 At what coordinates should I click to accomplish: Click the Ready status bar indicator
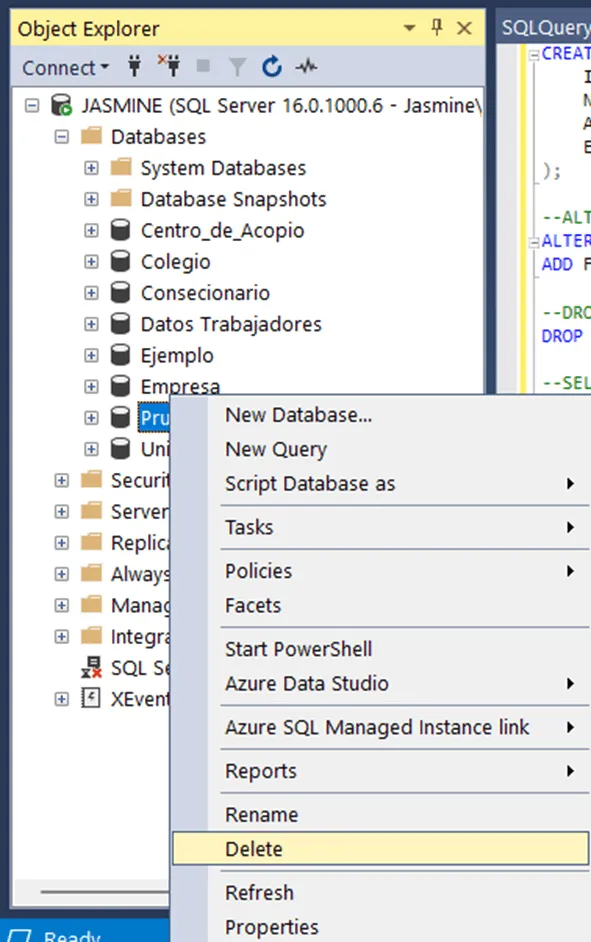[x=70, y=935]
